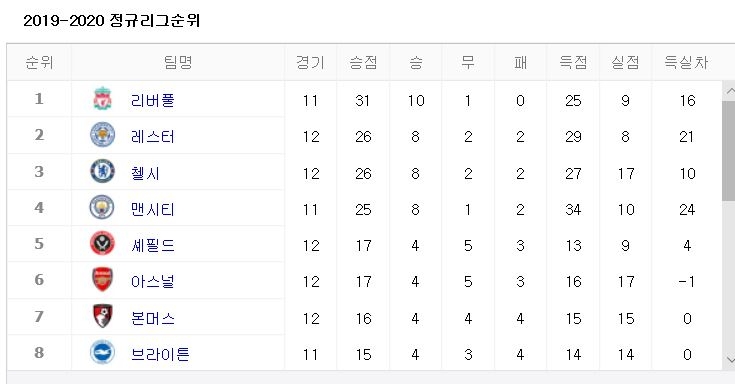Open the 첼시 team link
Screen dimensions: 735x384
point(145,173)
